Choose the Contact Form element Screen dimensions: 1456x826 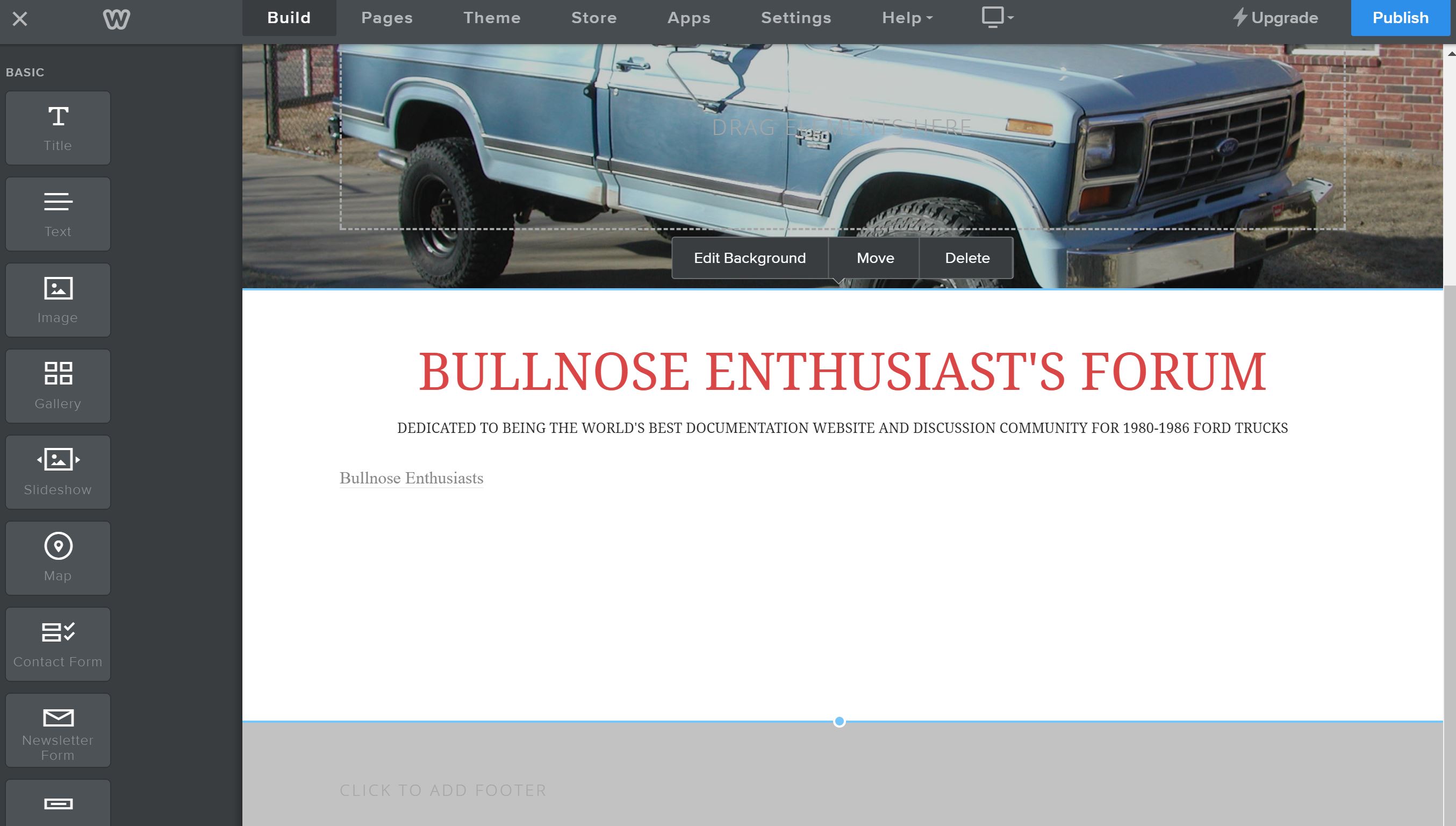click(58, 644)
